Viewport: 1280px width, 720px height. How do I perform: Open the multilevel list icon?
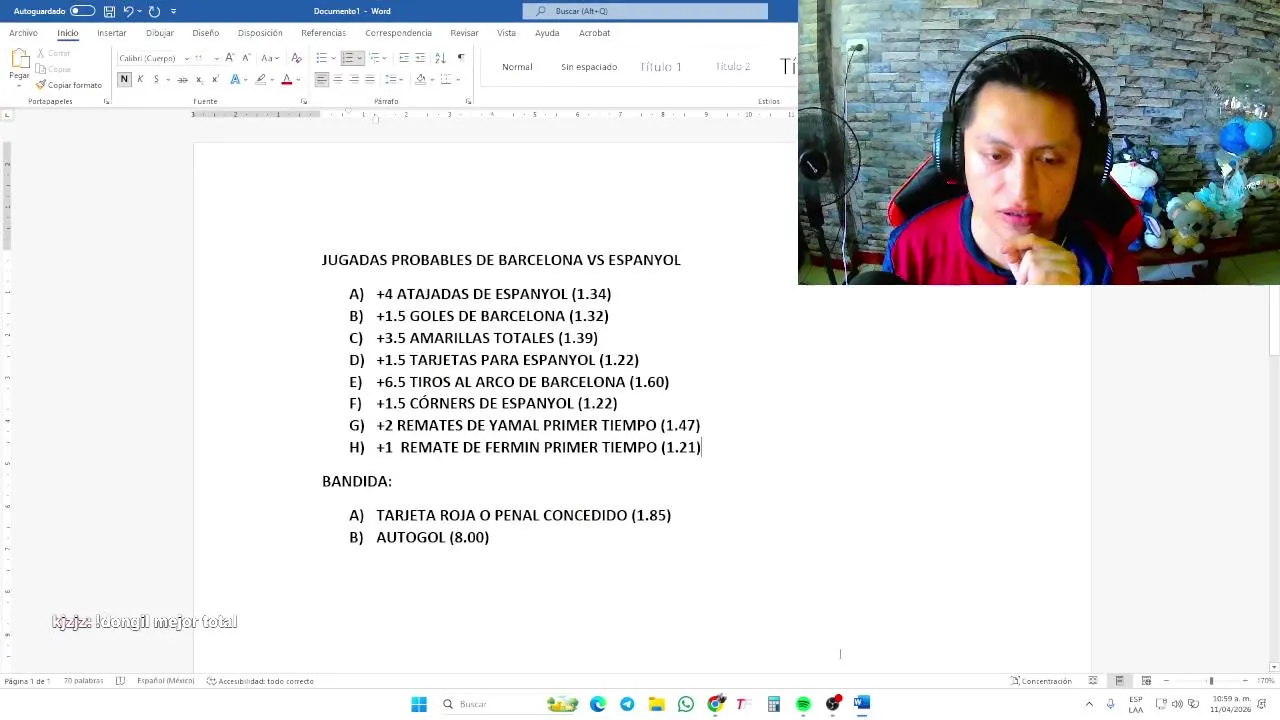[x=376, y=58]
